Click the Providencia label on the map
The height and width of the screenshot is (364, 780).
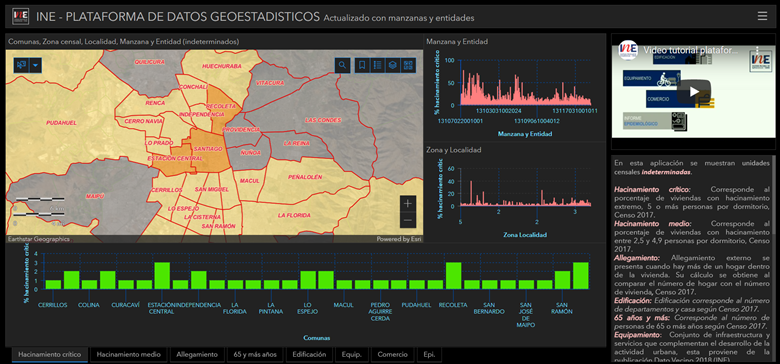pos(241,129)
